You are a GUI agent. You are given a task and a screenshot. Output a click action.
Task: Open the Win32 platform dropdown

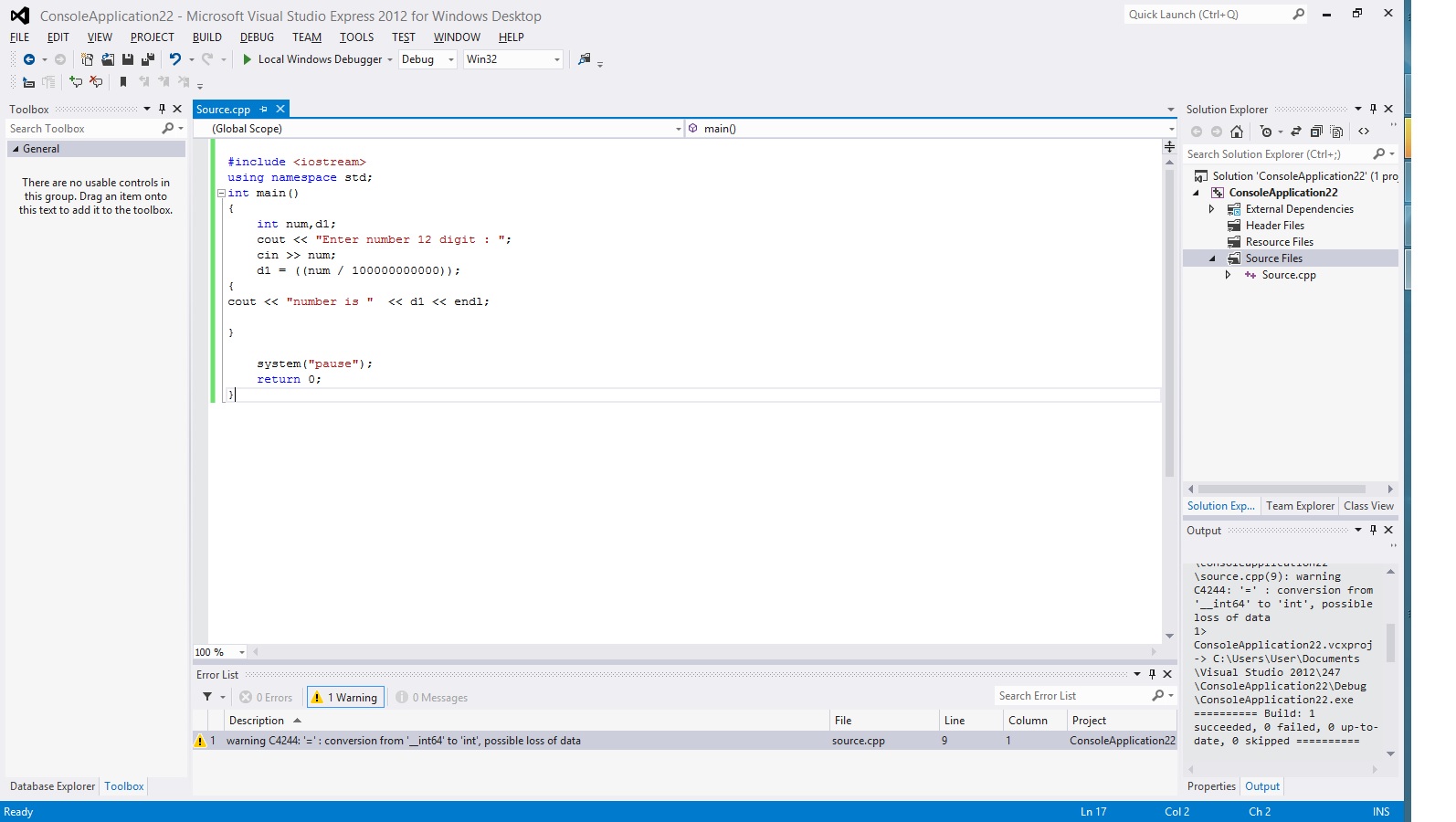(512, 59)
